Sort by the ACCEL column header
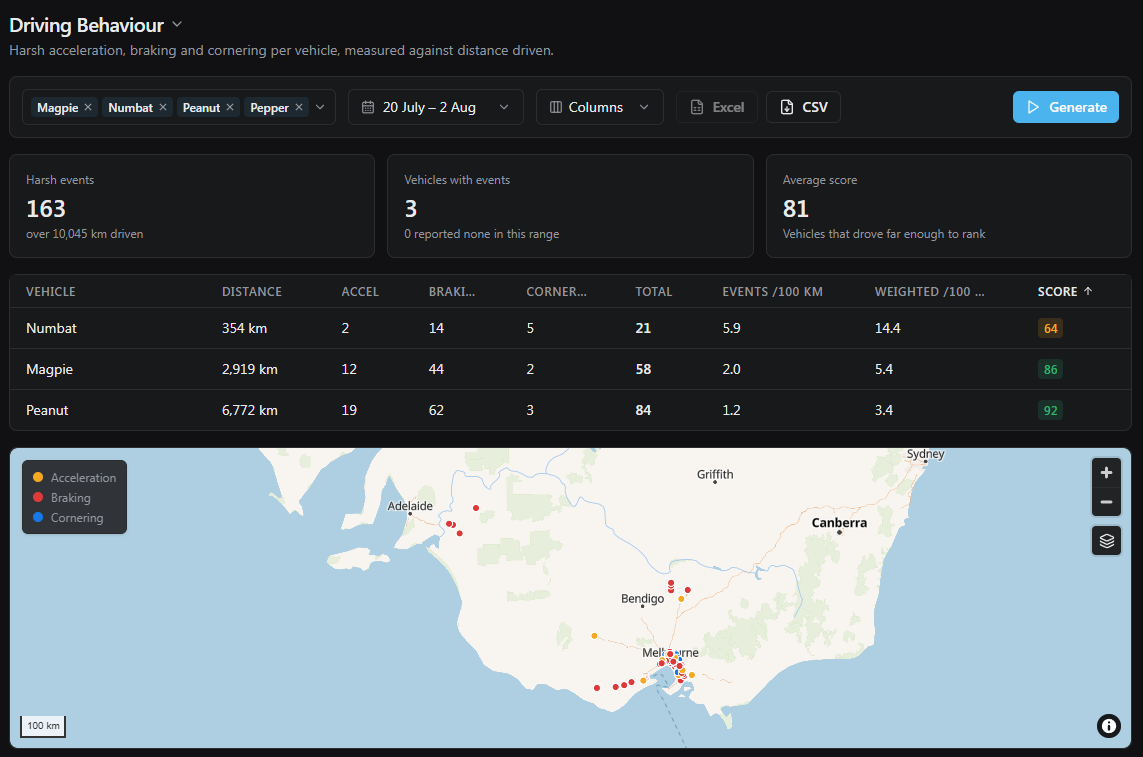Image resolution: width=1143 pixels, height=757 pixels. tap(360, 292)
